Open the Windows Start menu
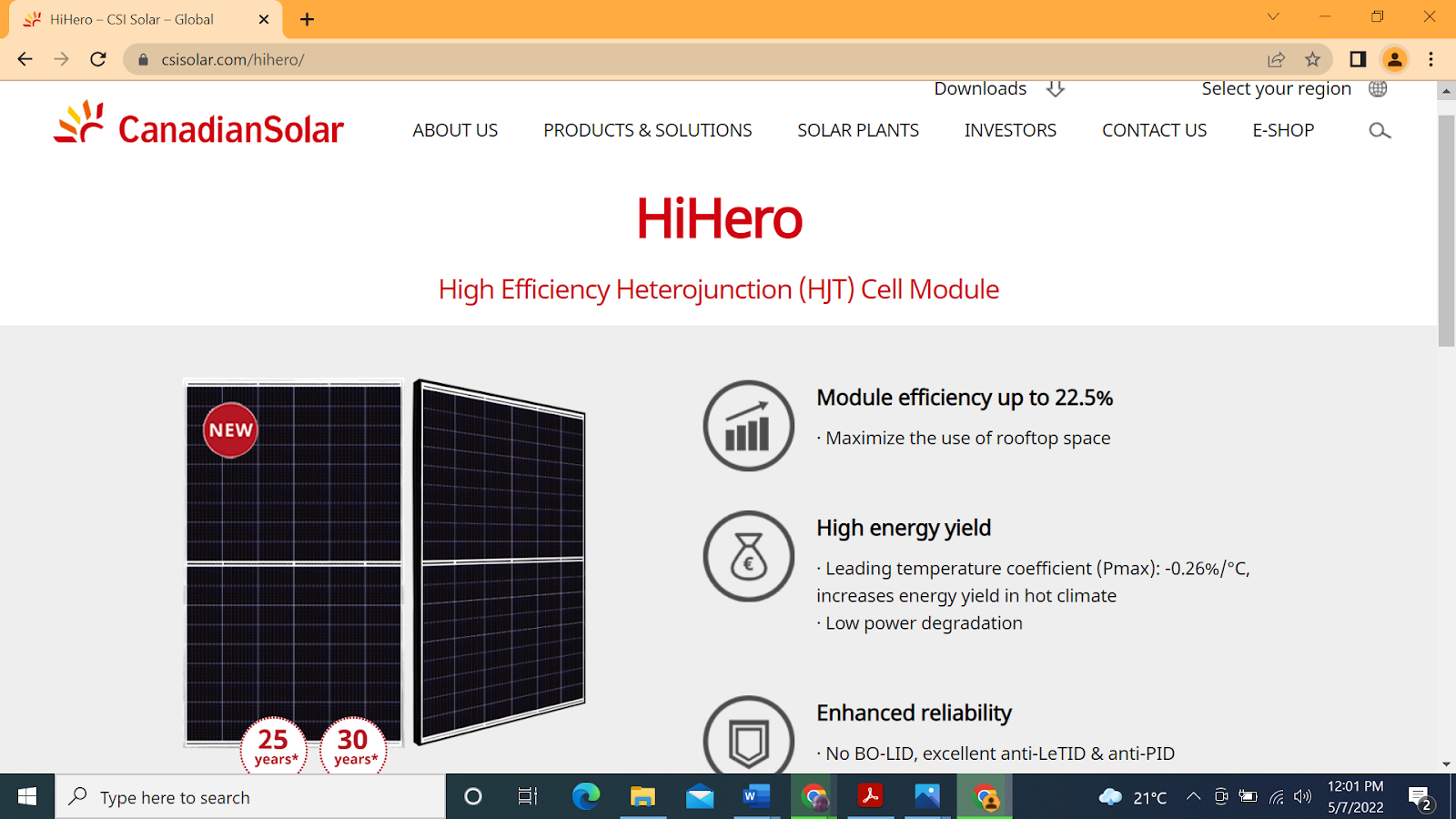Image resolution: width=1456 pixels, height=819 pixels. (27, 797)
